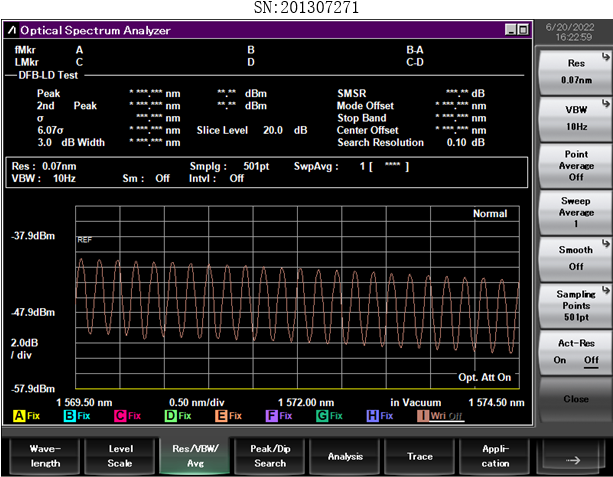
Task: Select trace A Fix indicator
Action: (25, 415)
